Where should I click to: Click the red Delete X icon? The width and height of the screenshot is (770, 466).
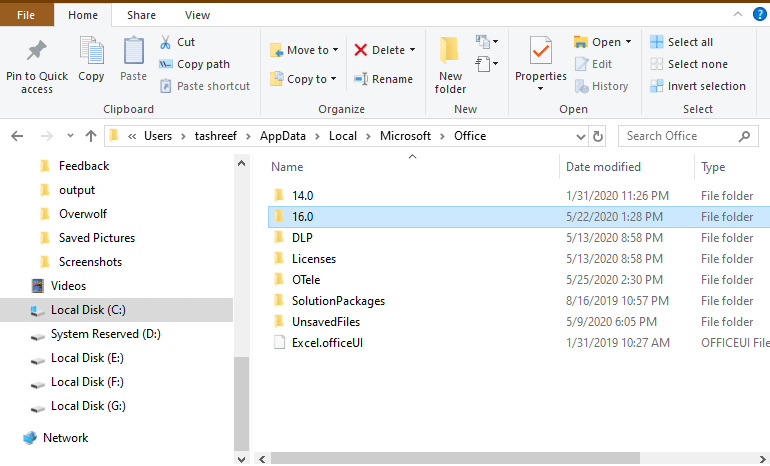click(x=360, y=50)
